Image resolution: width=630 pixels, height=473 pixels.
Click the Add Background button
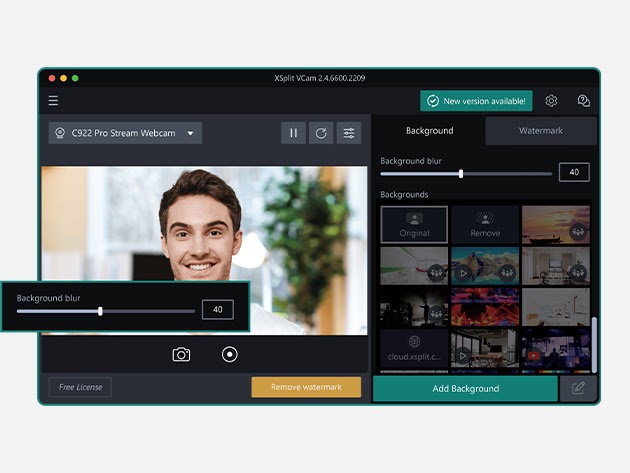pos(465,388)
